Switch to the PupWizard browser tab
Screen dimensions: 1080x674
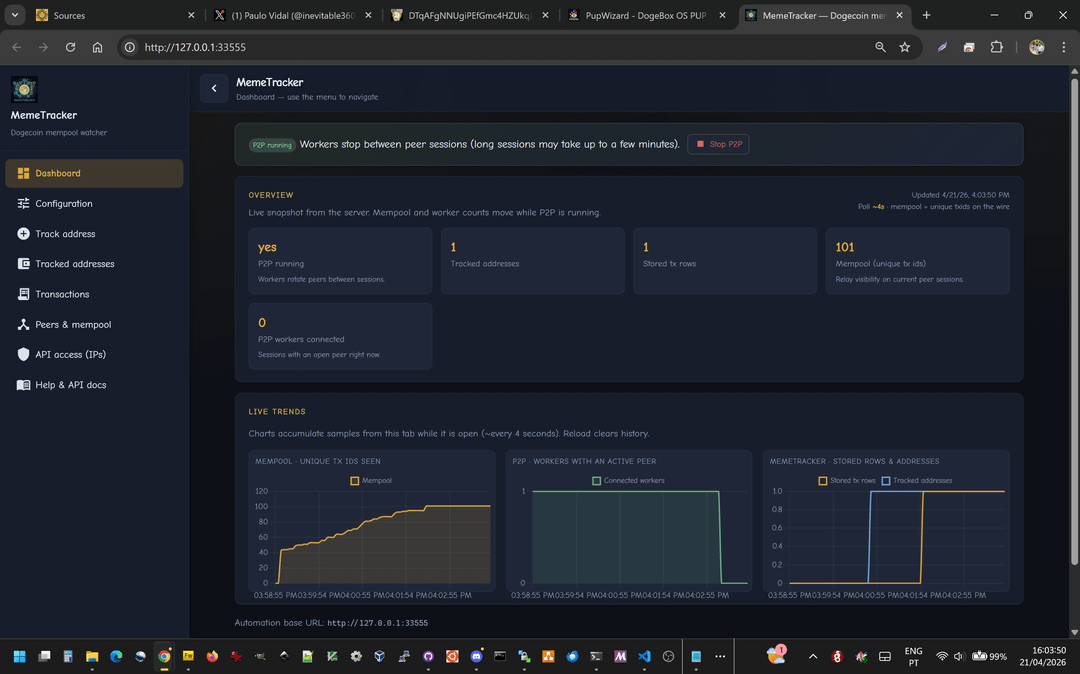646,15
